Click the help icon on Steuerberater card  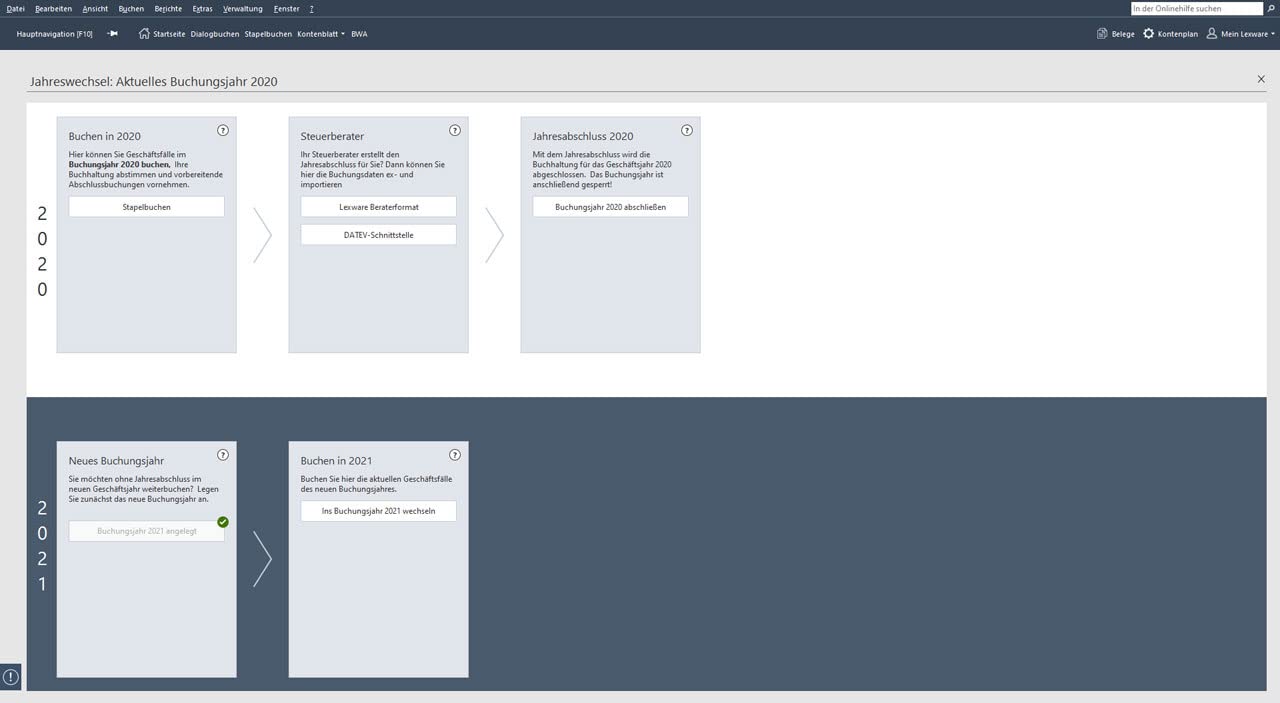(x=455, y=130)
